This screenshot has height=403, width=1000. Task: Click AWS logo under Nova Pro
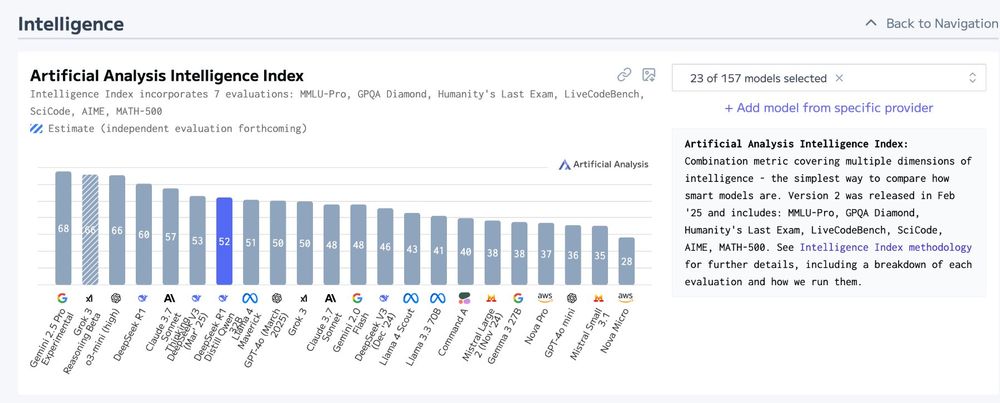pos(545,298)
